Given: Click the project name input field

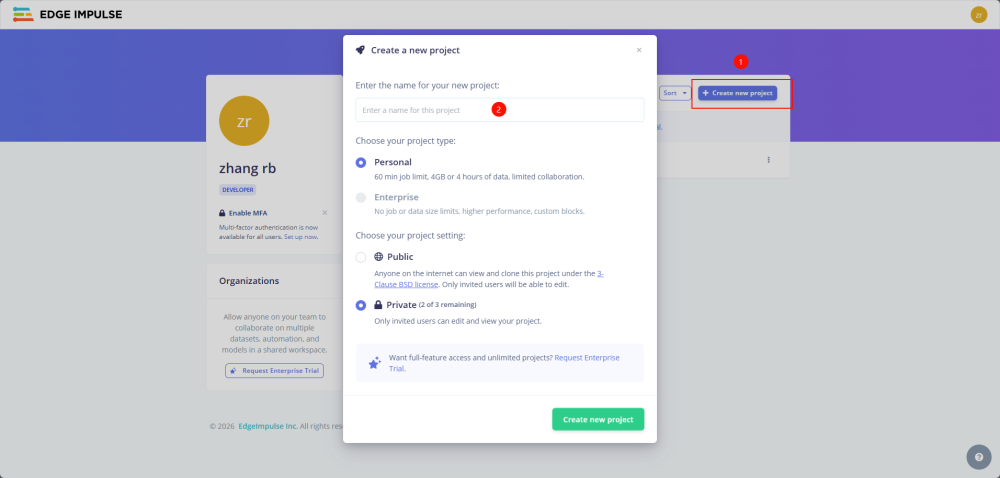Looking at the screenshot, I should pyautogui.click(x=500, y=110).
